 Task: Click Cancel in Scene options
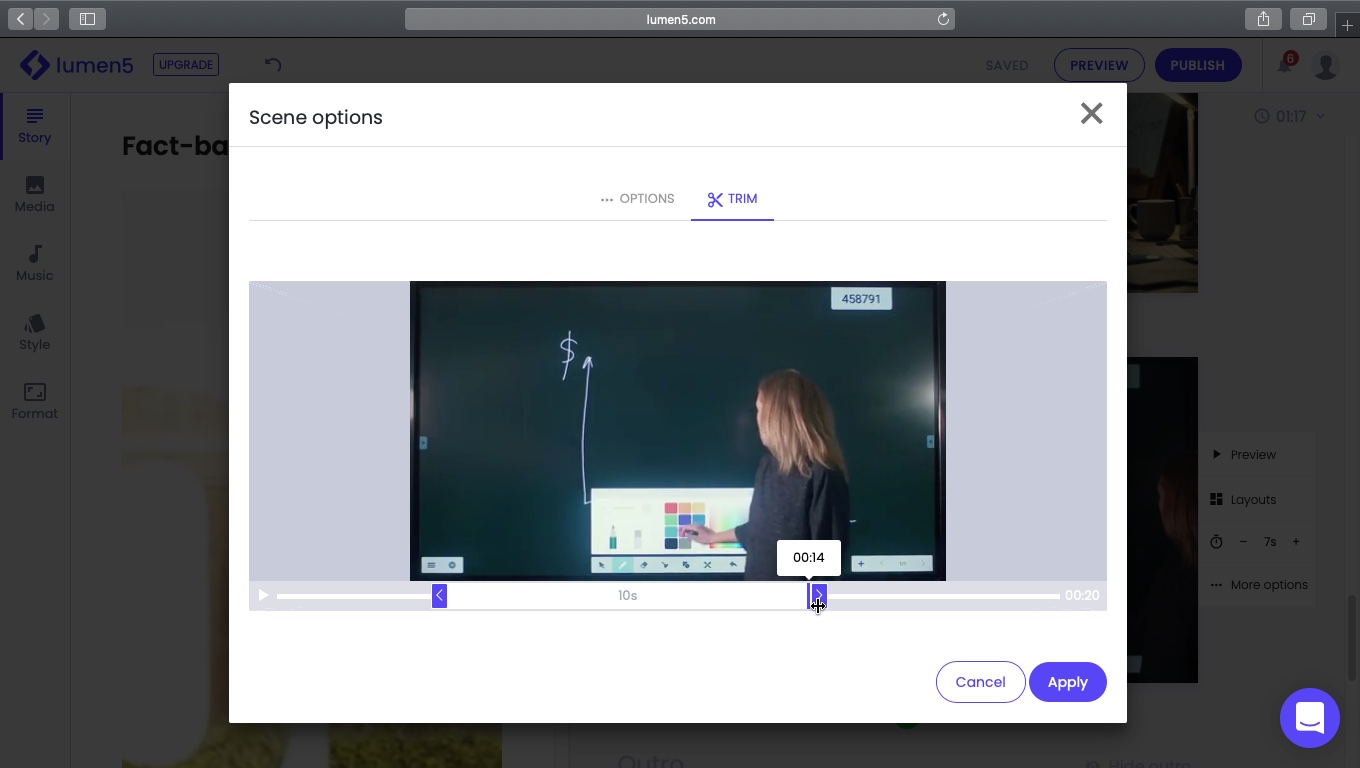[980, 682]
